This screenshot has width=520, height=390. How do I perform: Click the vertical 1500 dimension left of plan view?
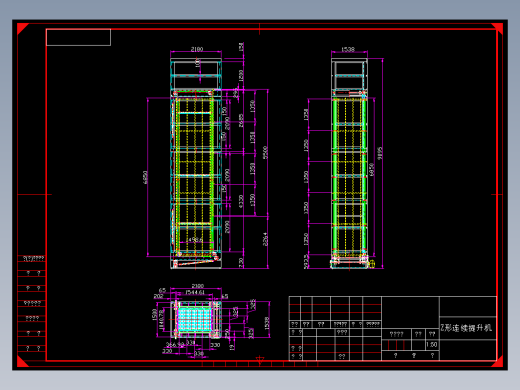(154, 315)
